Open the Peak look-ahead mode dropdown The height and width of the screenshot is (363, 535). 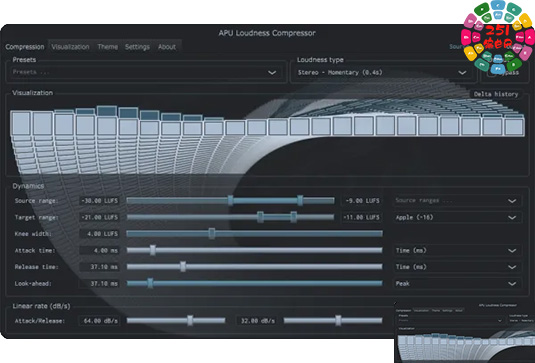457,284
